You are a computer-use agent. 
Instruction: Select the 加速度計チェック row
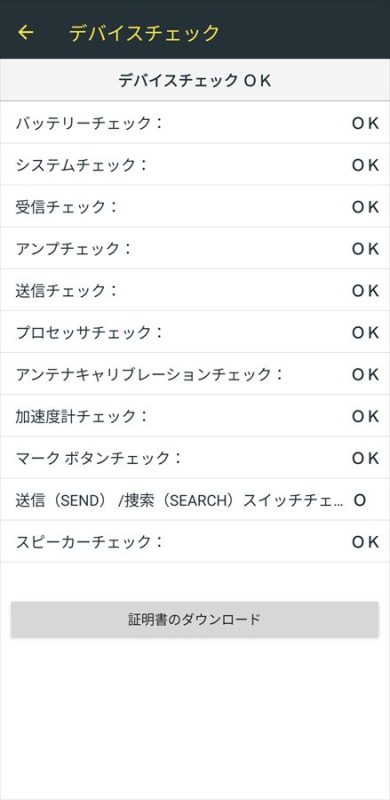point(195,416)
